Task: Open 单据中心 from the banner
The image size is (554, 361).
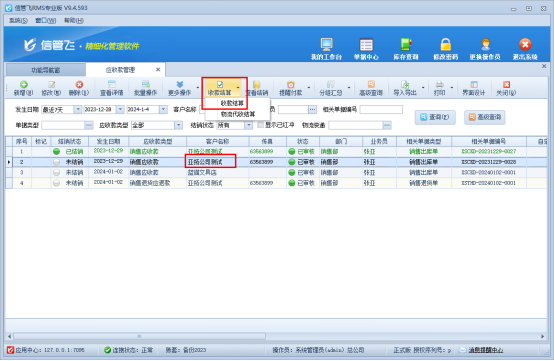Action: click(x=366, y=49)
